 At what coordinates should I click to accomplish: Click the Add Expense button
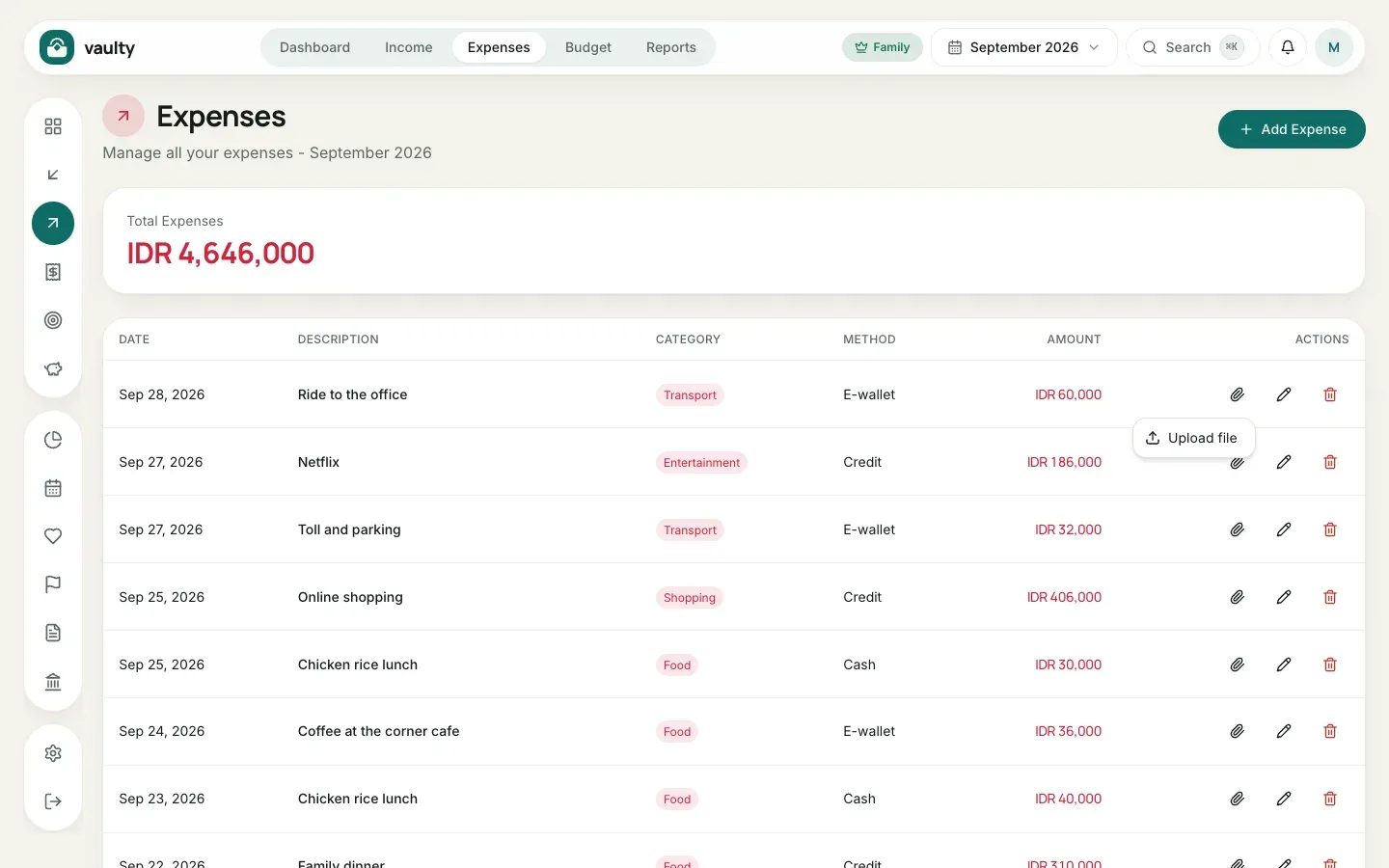(x=1292, y=129)
